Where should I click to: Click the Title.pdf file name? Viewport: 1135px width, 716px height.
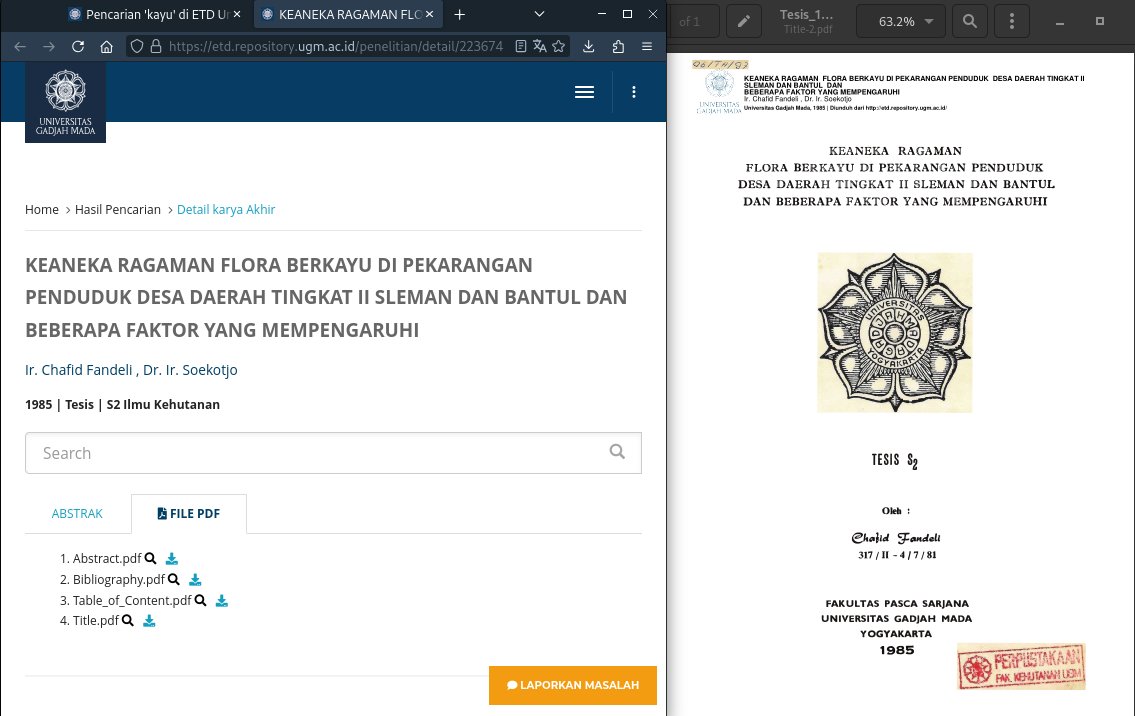96,620
